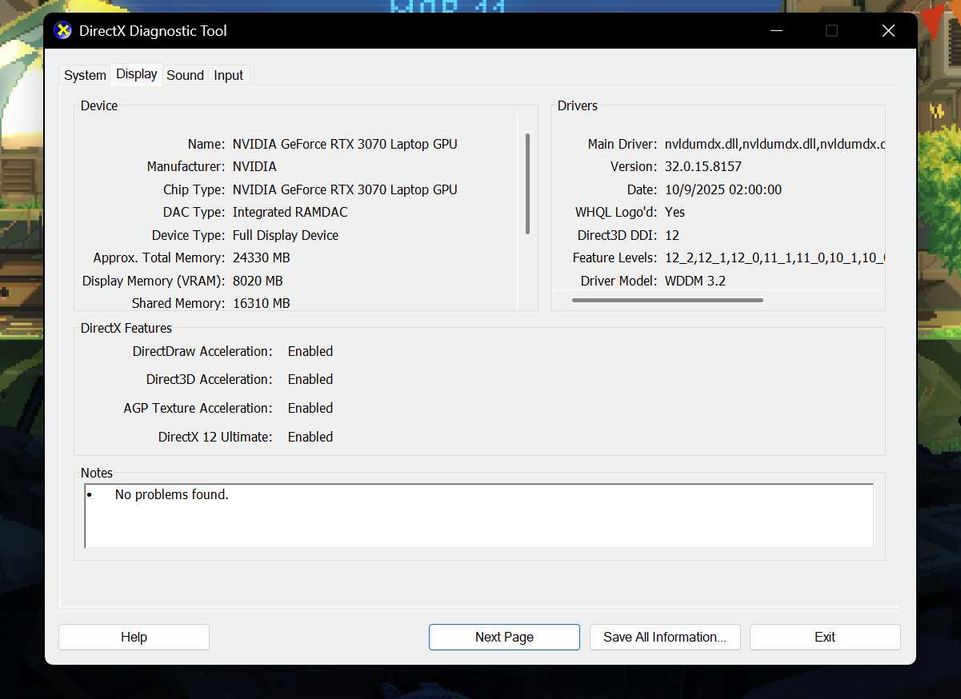Click the 24330 MB total memory value

(261, 258)
